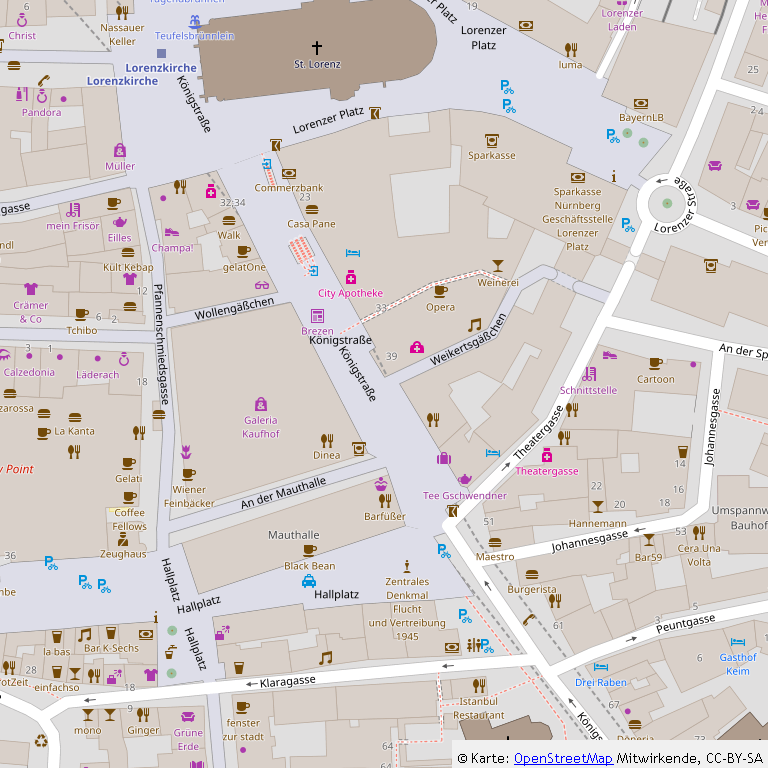Viewport: 768px width, 768px height.
Task: Select the Dinea restaurant icon
Action: (x=327, y=440)
